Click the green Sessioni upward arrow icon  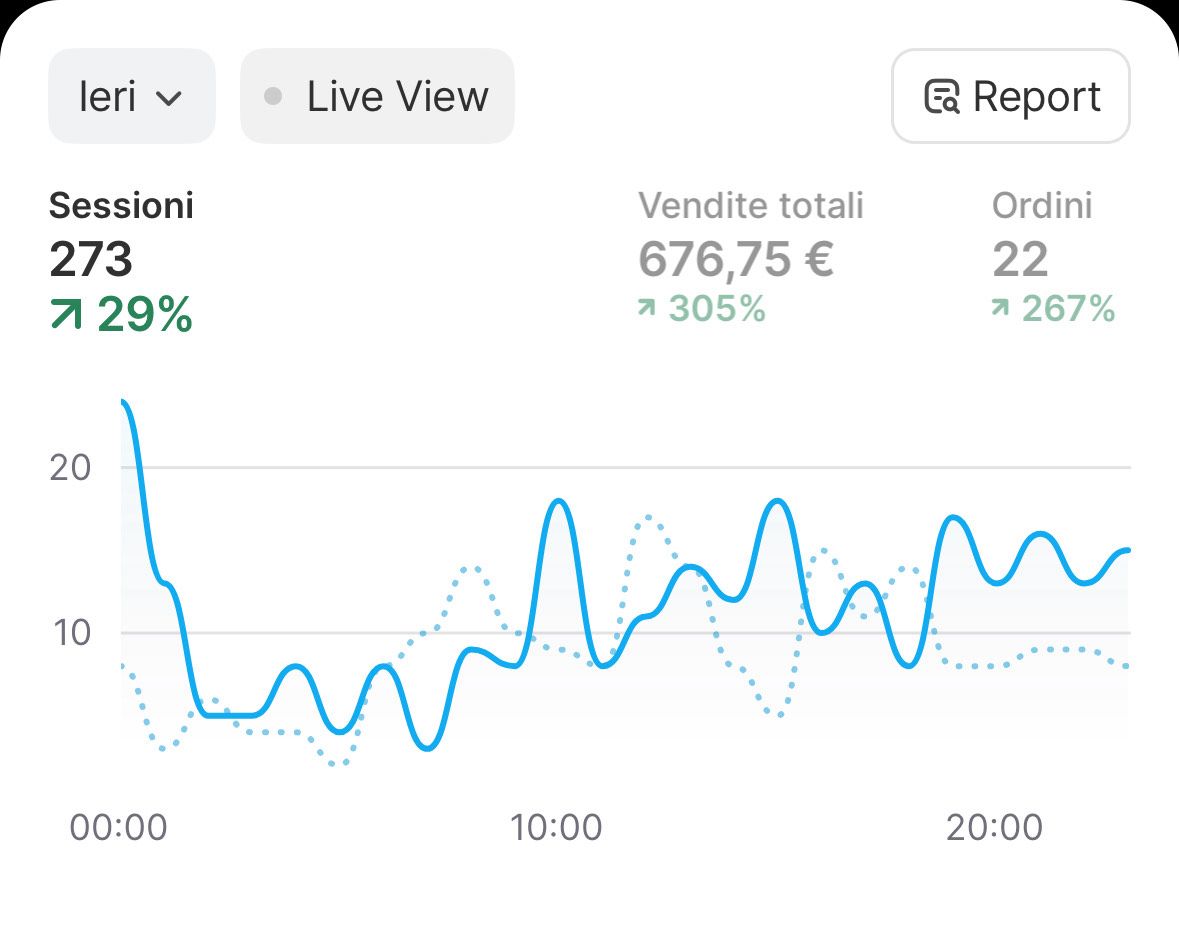tap(65, 316)
